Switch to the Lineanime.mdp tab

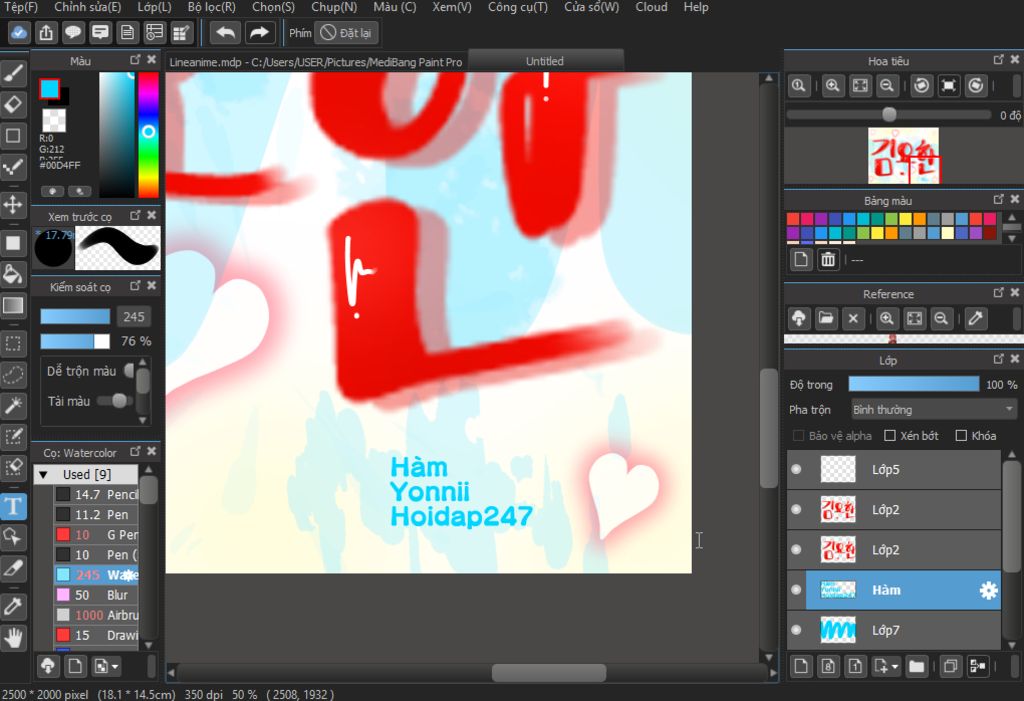pos(316,62)
